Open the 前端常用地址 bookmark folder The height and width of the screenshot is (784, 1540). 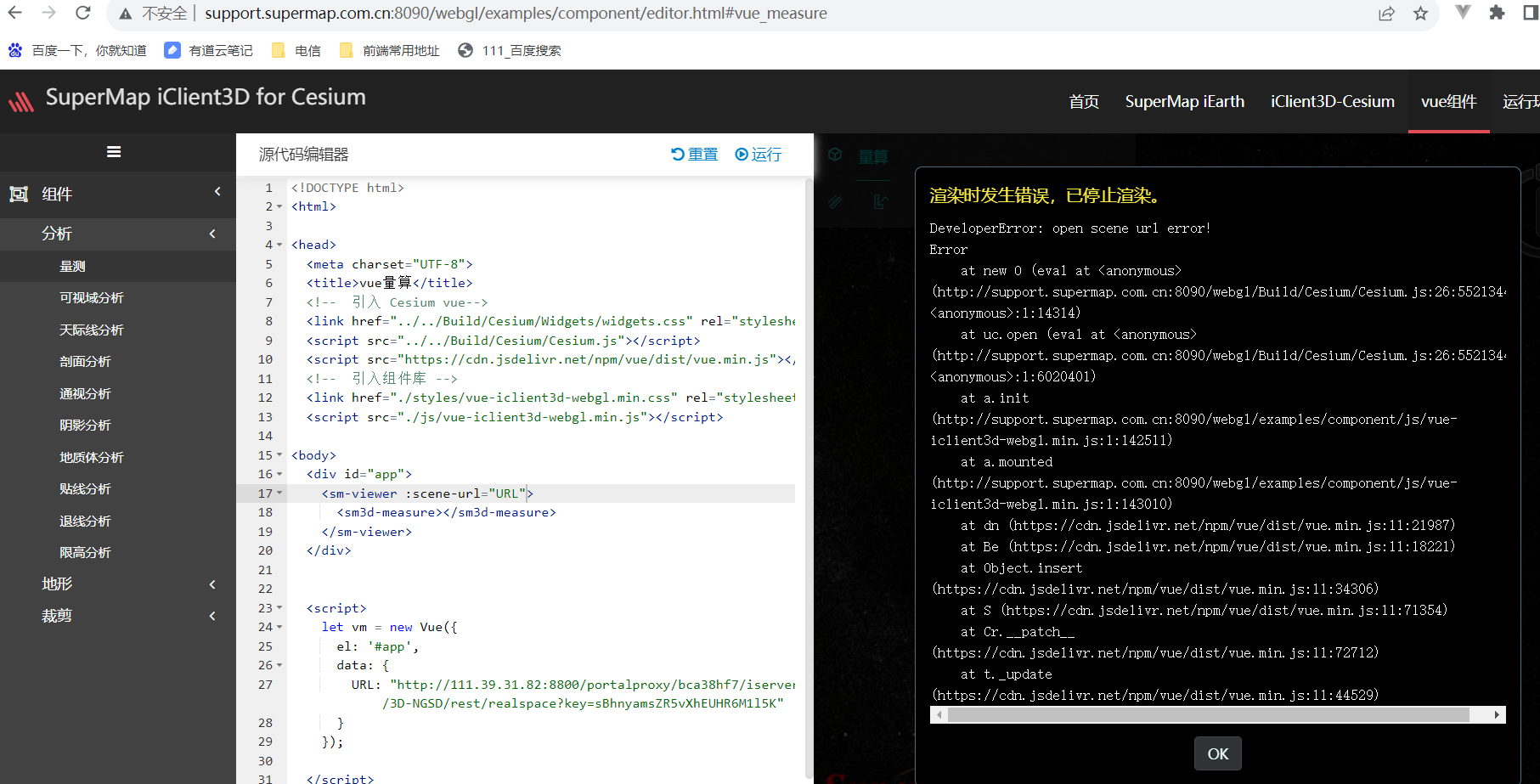tap(390, 51)
